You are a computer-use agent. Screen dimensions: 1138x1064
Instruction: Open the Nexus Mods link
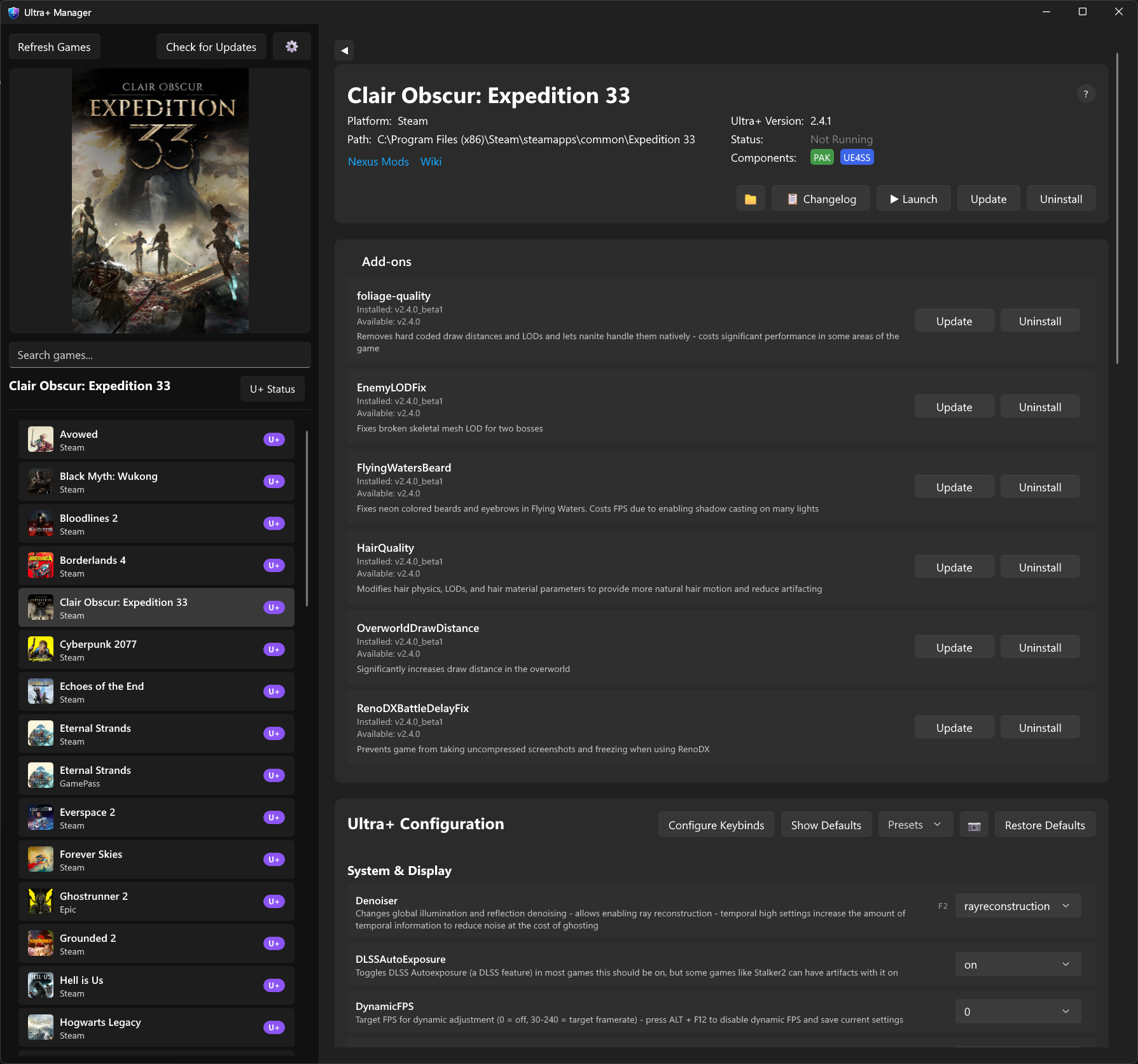pos(378,161)
